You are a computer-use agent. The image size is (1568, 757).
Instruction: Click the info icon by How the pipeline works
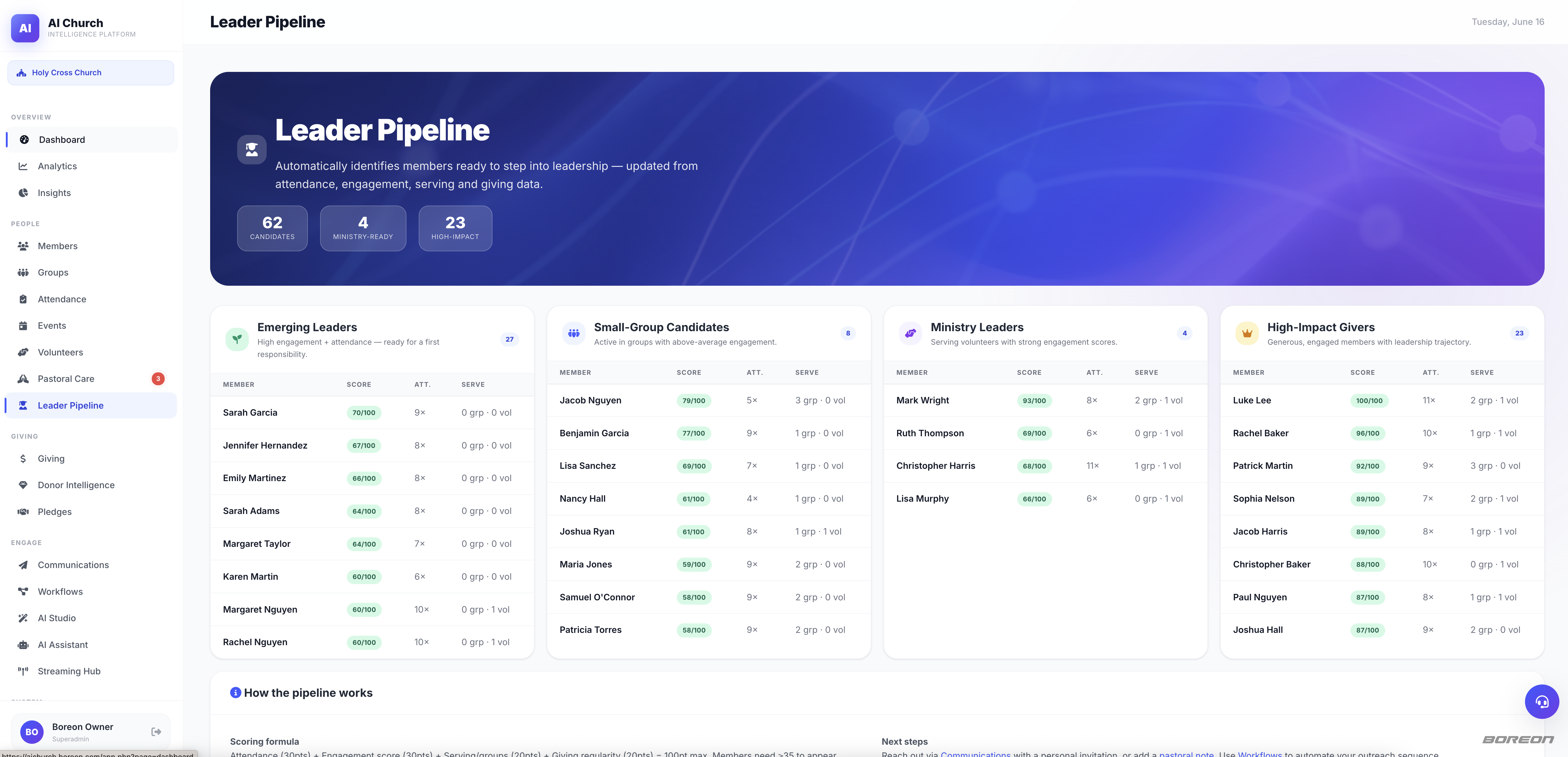tap(235, 692)
